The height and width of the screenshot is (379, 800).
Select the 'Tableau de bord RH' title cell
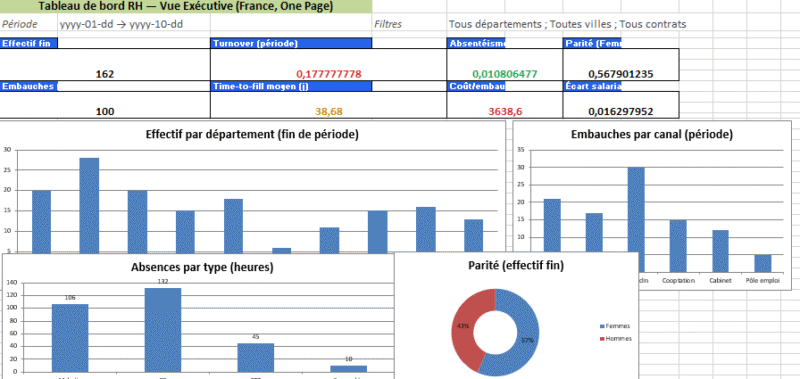tap(186, 7)
